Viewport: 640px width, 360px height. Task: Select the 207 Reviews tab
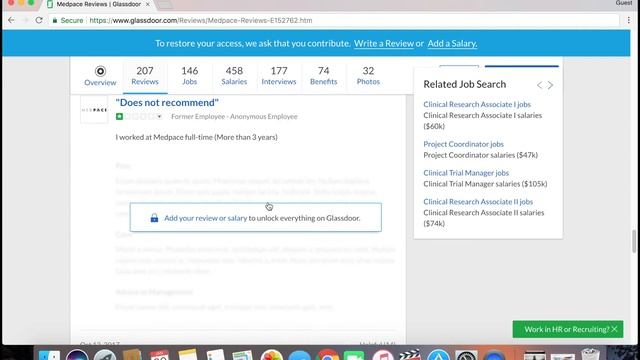pyautogui.click(x=145, y=76)
